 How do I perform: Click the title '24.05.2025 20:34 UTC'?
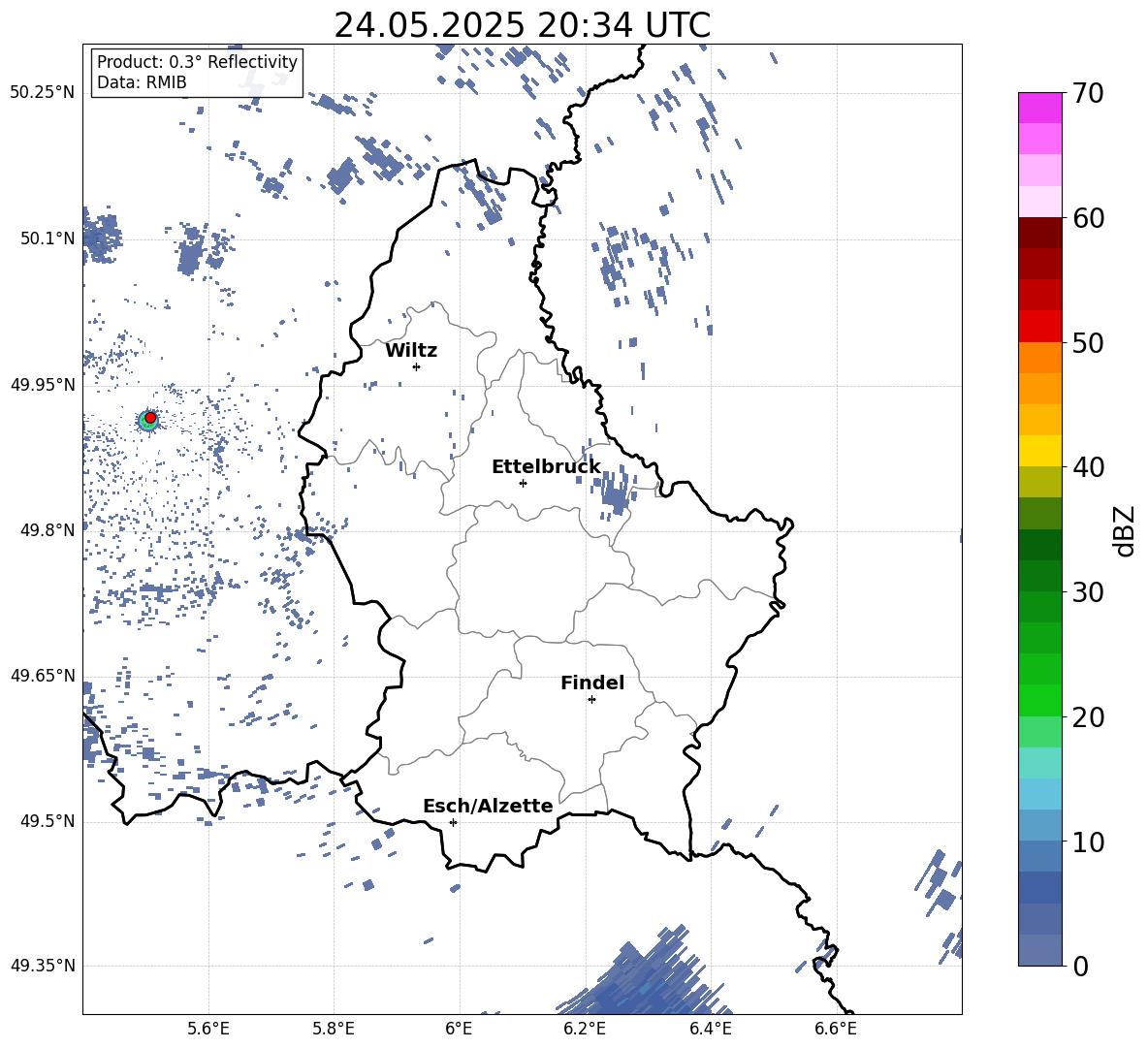(522, 25)
